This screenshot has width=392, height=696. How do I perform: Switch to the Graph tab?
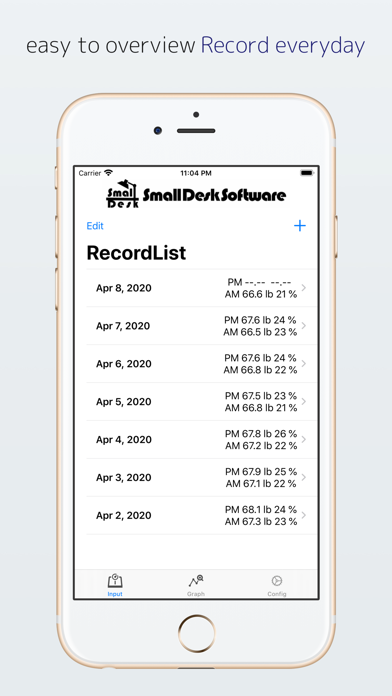(x=196, y=585)
